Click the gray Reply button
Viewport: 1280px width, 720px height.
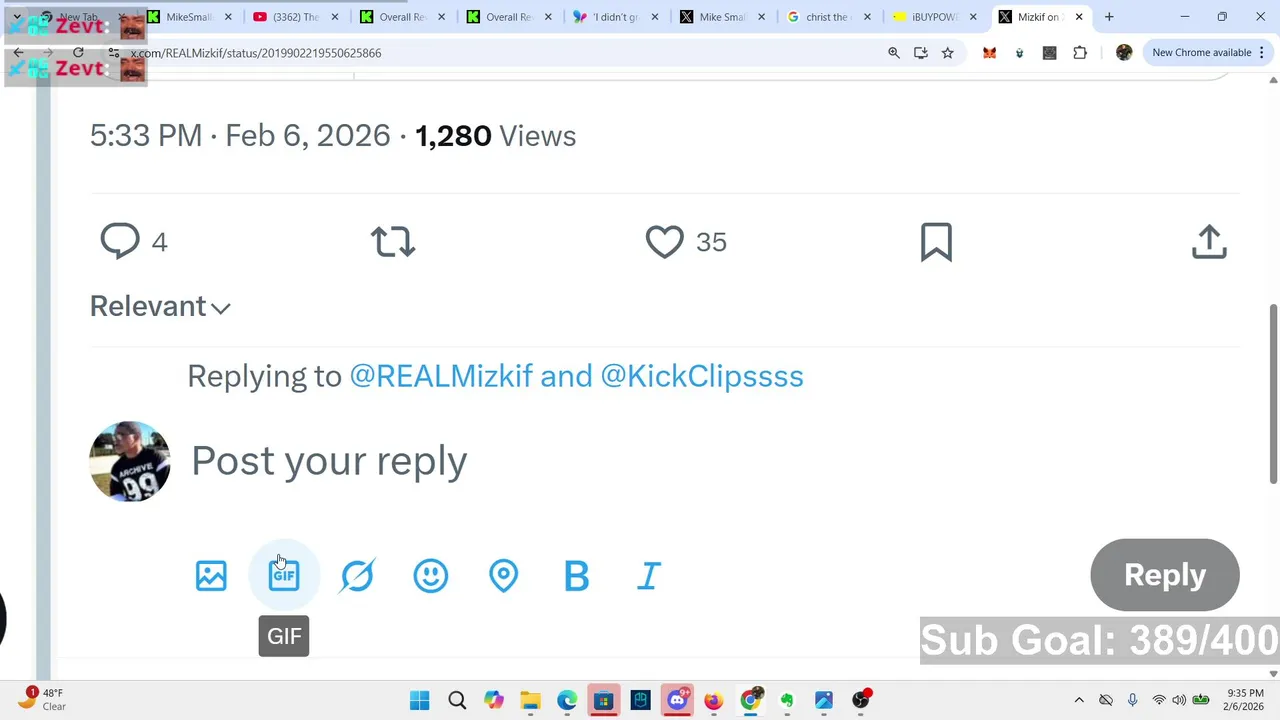click(1164, 575)
